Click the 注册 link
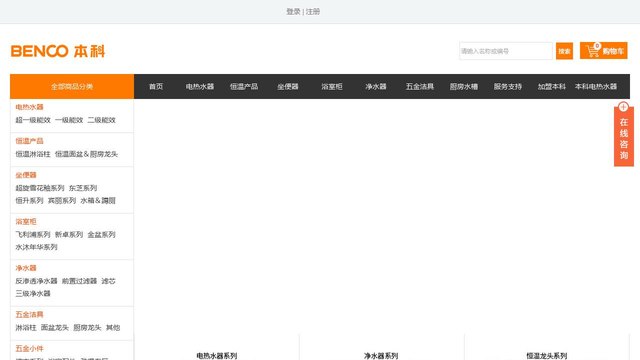Viewport: 640px width, 360px height. click(x=313, y=11)
